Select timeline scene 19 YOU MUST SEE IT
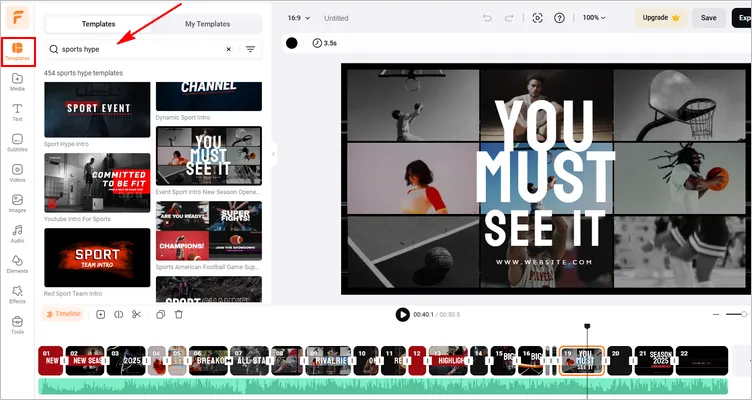This screenshot has height=400, width=752. click(582, 361)
